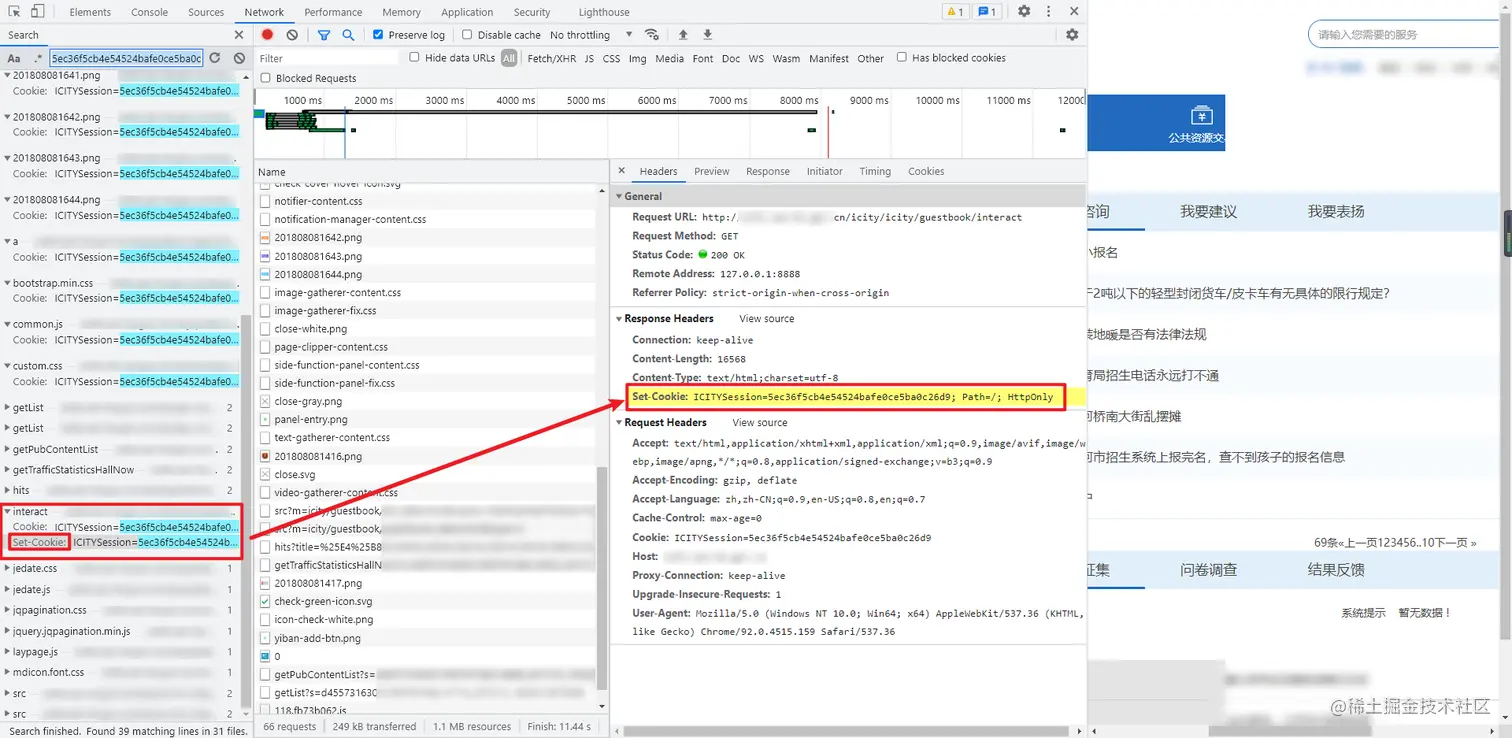This screenshot has width=1512, height=738.
Task: Refresh the search results icon
Action: point(215,58)
